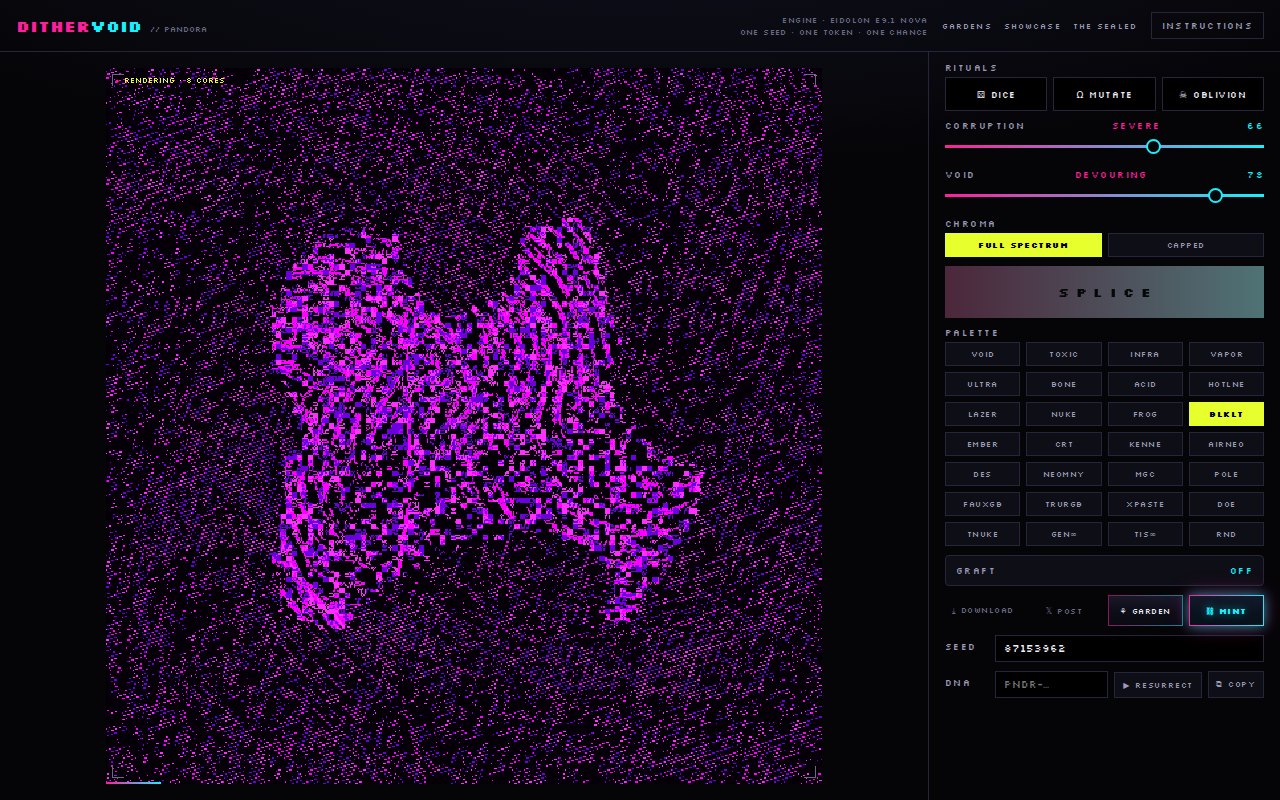The height and width of the screenshot is (800, 1280).
Task: Pick the EMBER palette
Action: coord(983,444)
